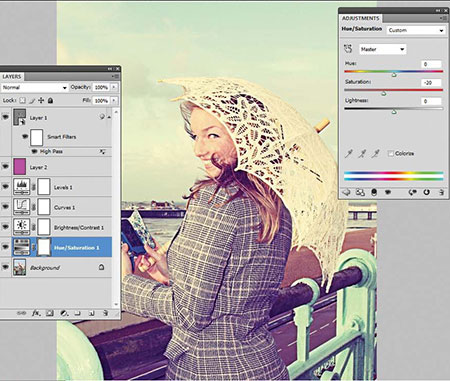Toggle High Pass filter visibility eye
The image size is (450, 381).
(34, 151)
